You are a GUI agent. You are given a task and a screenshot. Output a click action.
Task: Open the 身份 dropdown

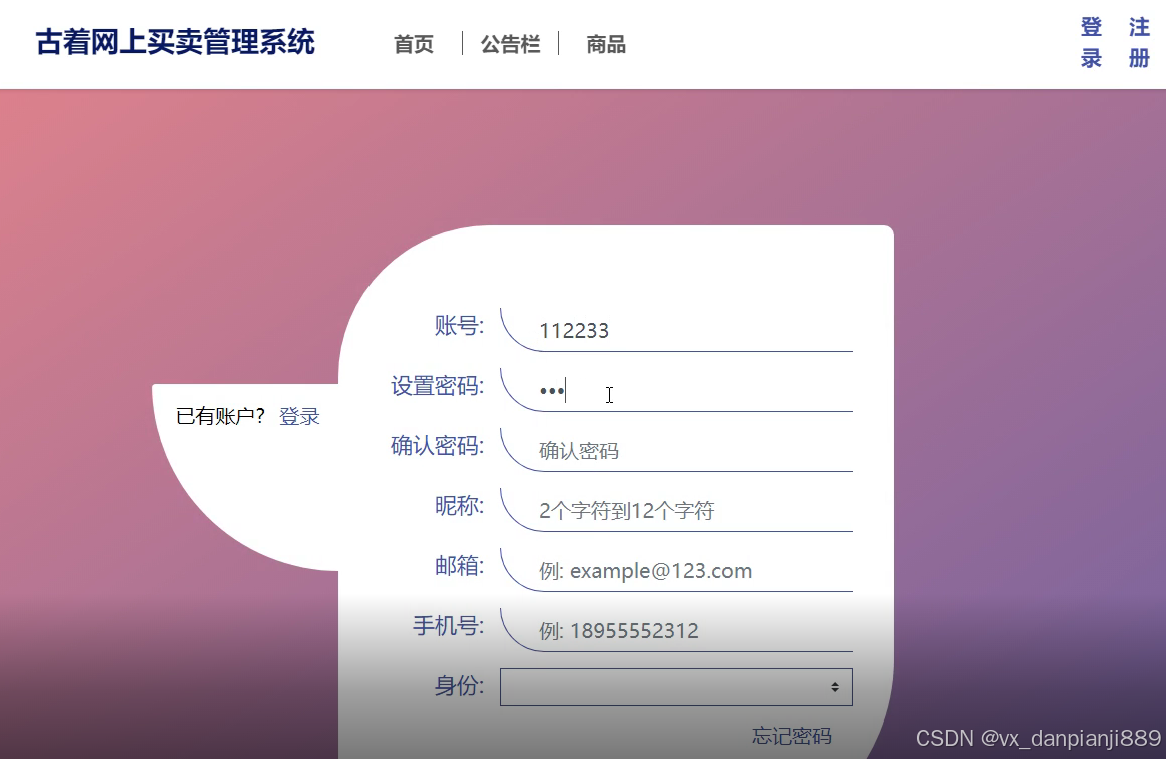coord(676,687)
